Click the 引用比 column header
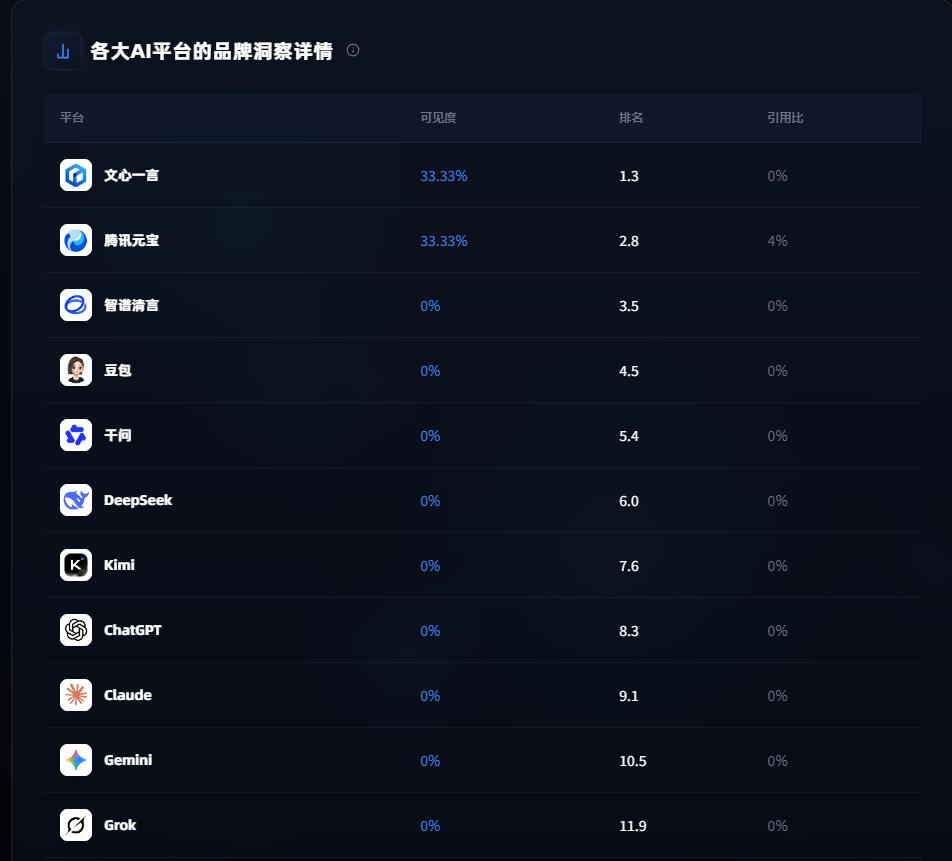Screen dimensions: 952x861 click(x=785, y=118)
